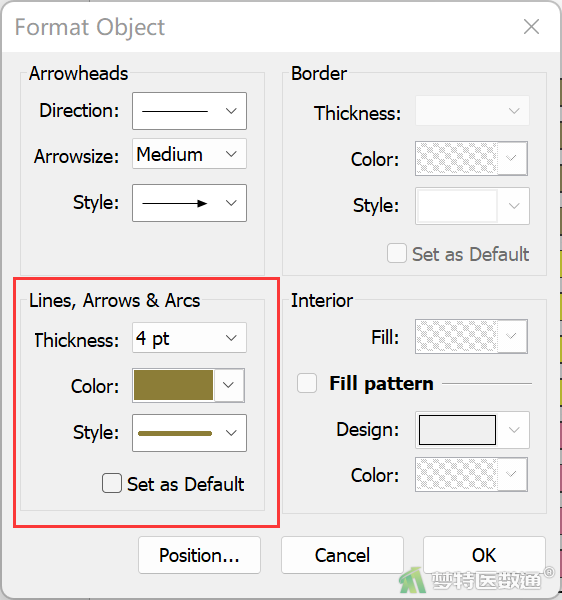Click the Fill pattern Color swatch

coord(457,474)
